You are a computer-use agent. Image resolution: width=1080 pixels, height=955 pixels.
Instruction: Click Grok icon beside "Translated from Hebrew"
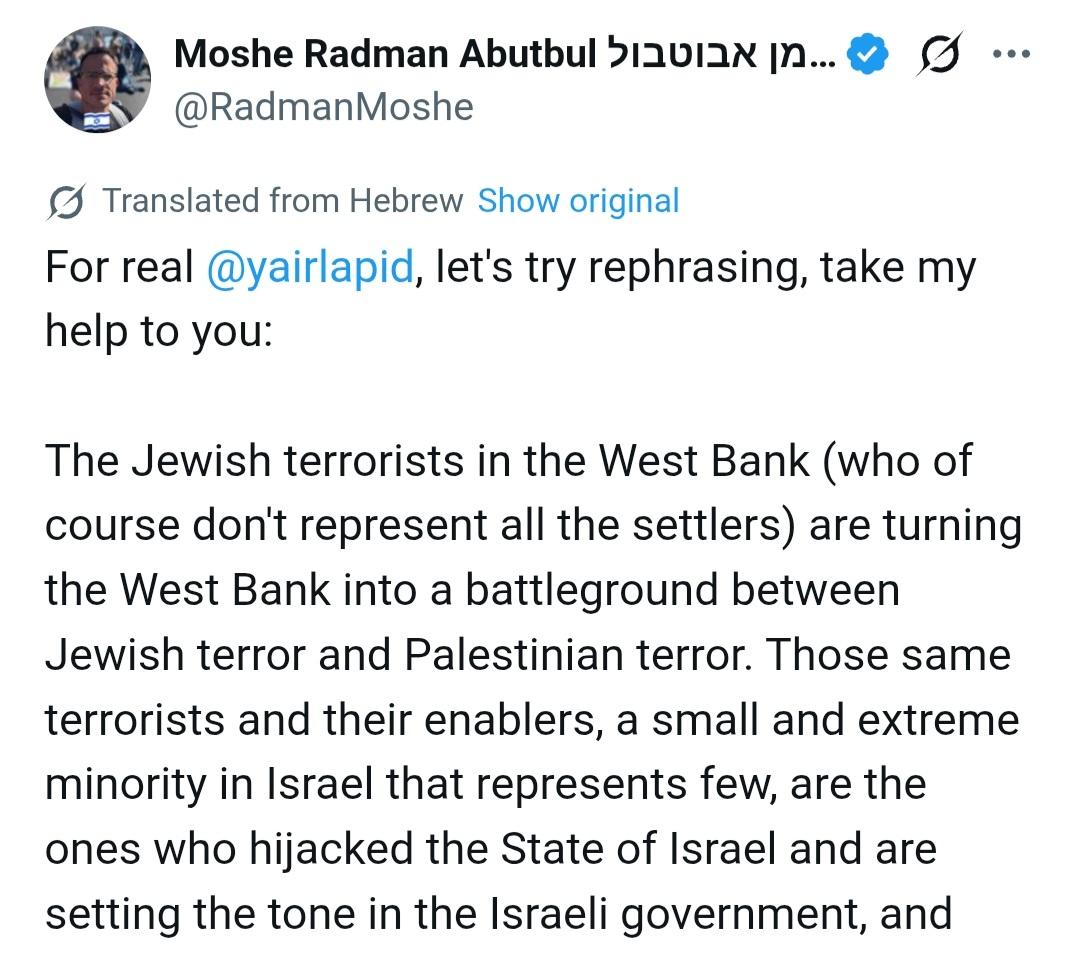(65, 201)
